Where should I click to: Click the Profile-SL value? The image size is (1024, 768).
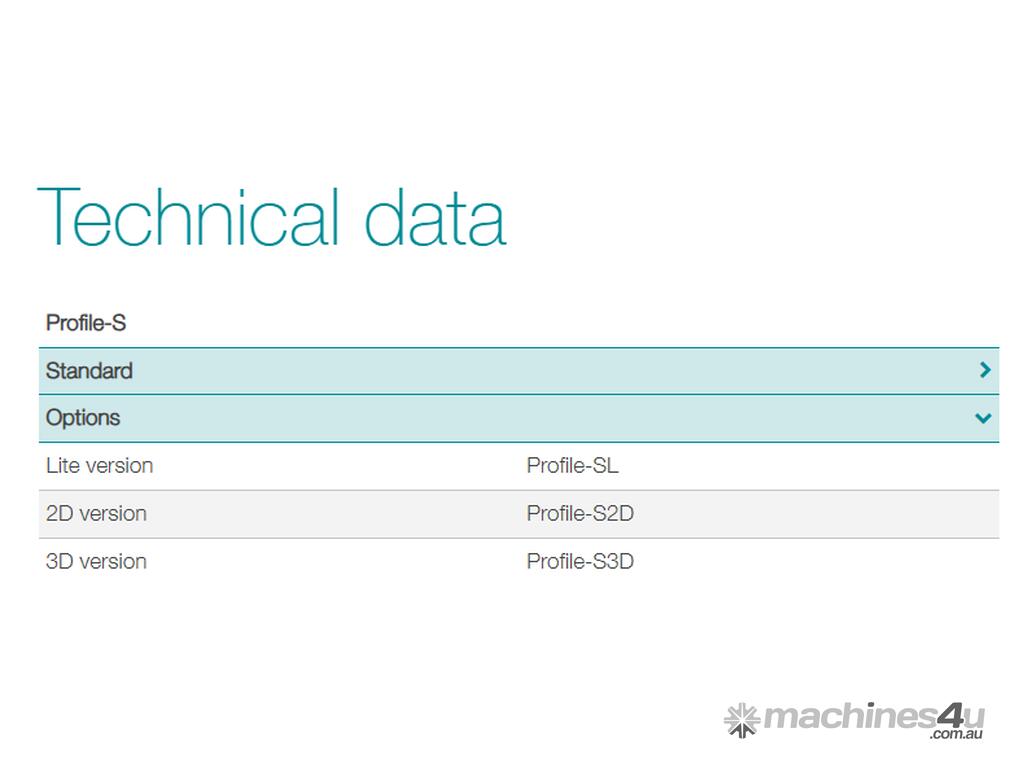pos(572,466)
